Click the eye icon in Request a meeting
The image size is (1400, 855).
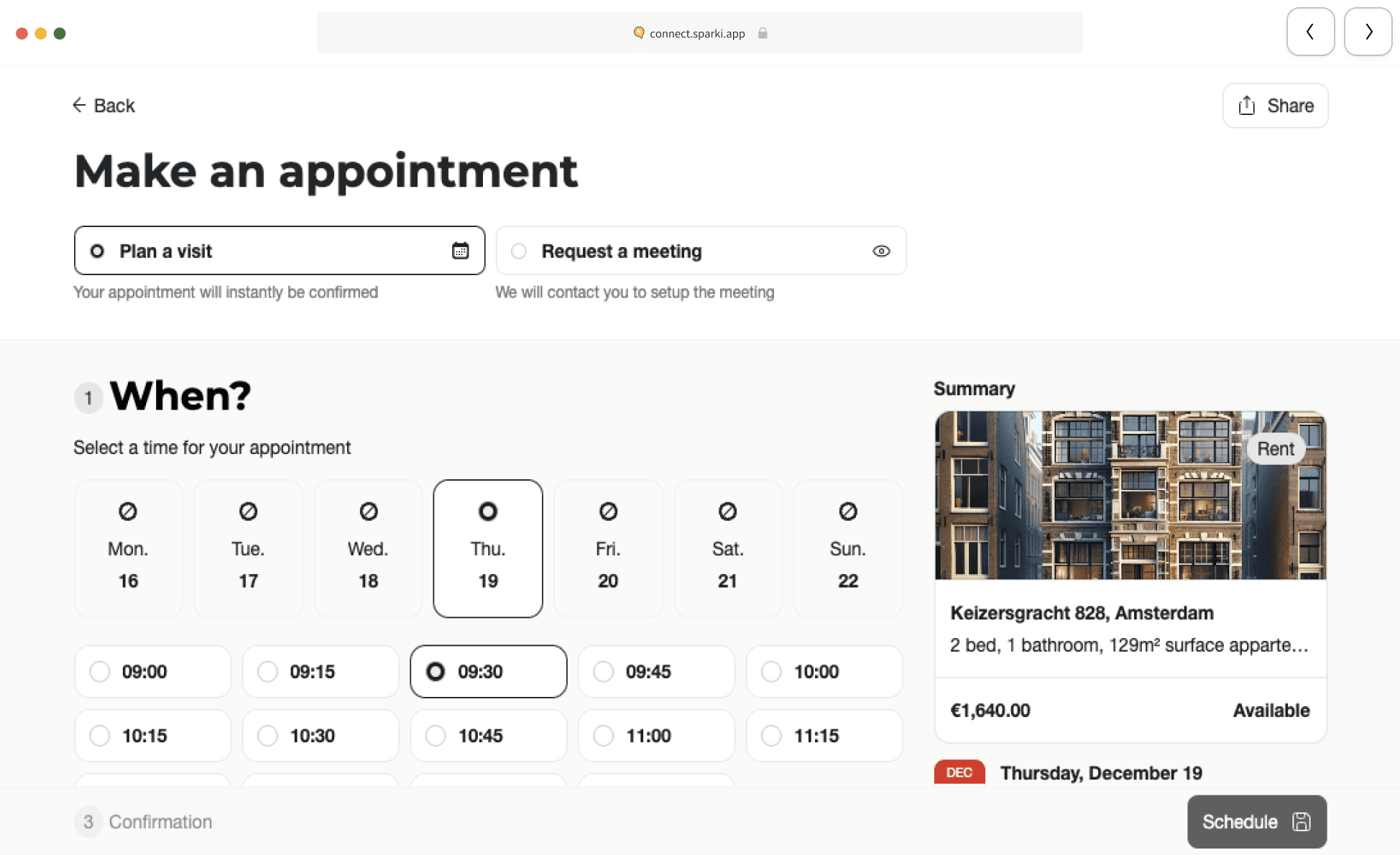click(881, 251)
